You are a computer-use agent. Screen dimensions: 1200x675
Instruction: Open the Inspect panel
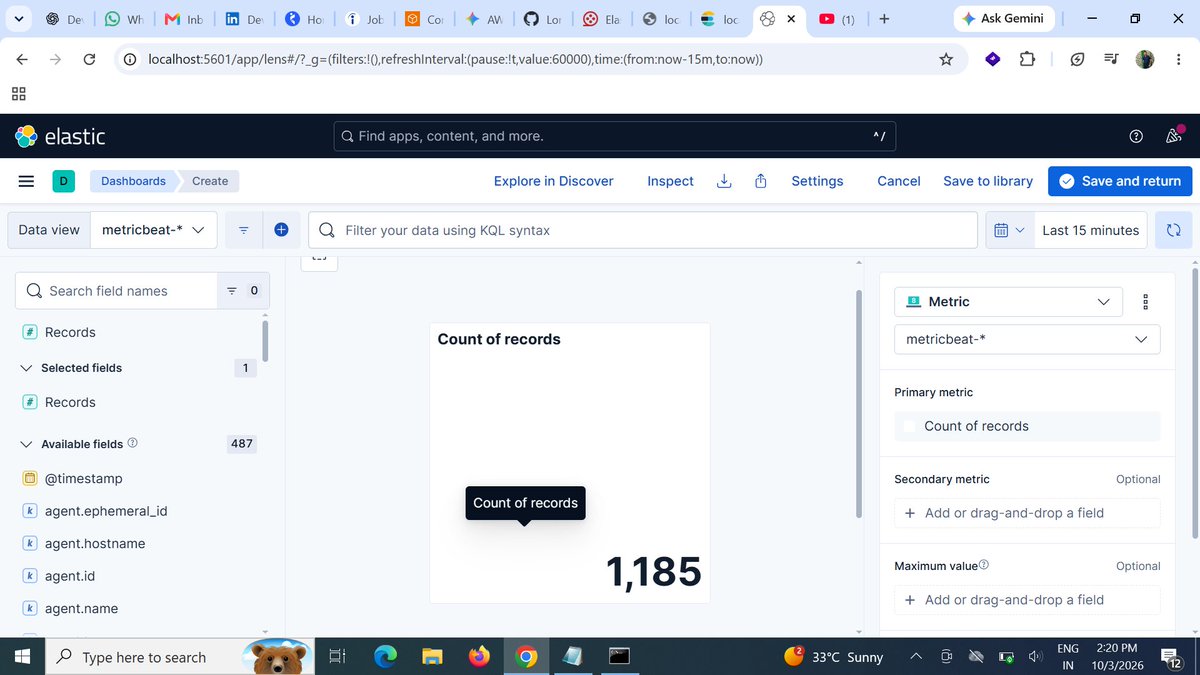(x=670, y=181)
